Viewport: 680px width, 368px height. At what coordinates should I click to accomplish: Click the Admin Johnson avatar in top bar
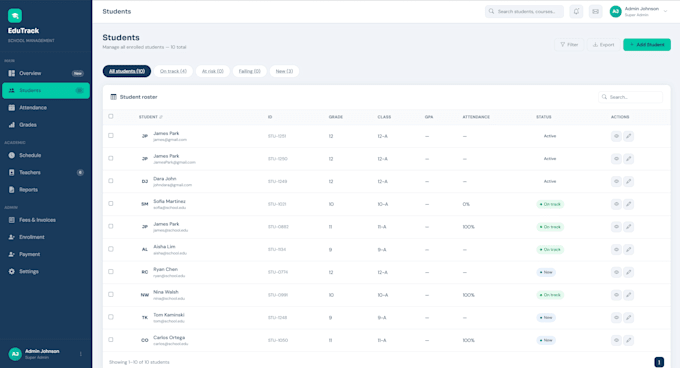coord(615,12)
